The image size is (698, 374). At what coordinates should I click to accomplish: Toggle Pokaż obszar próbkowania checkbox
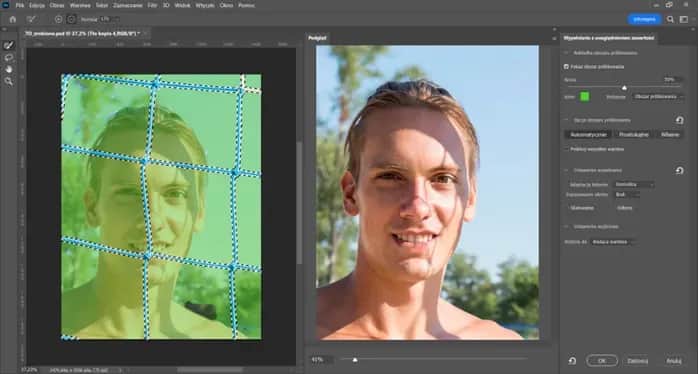[566, 67]
